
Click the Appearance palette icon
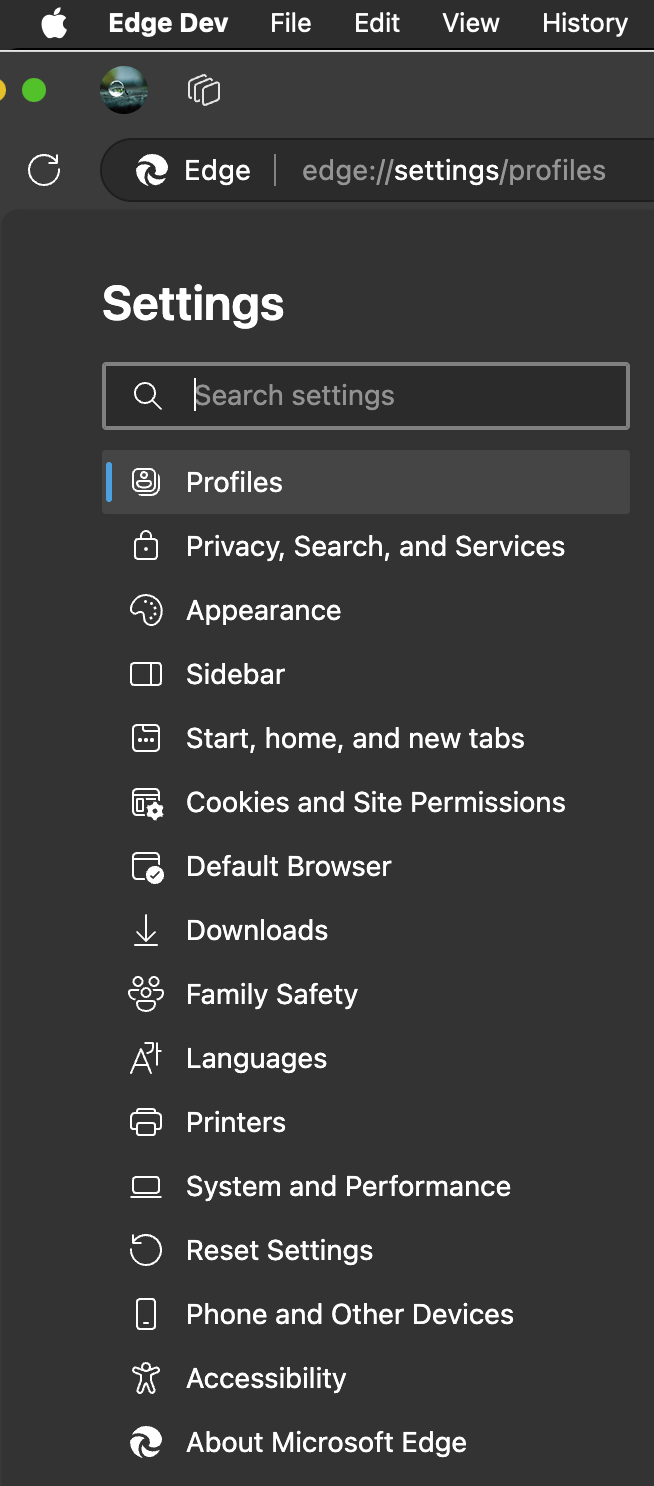tap(146, 610)
